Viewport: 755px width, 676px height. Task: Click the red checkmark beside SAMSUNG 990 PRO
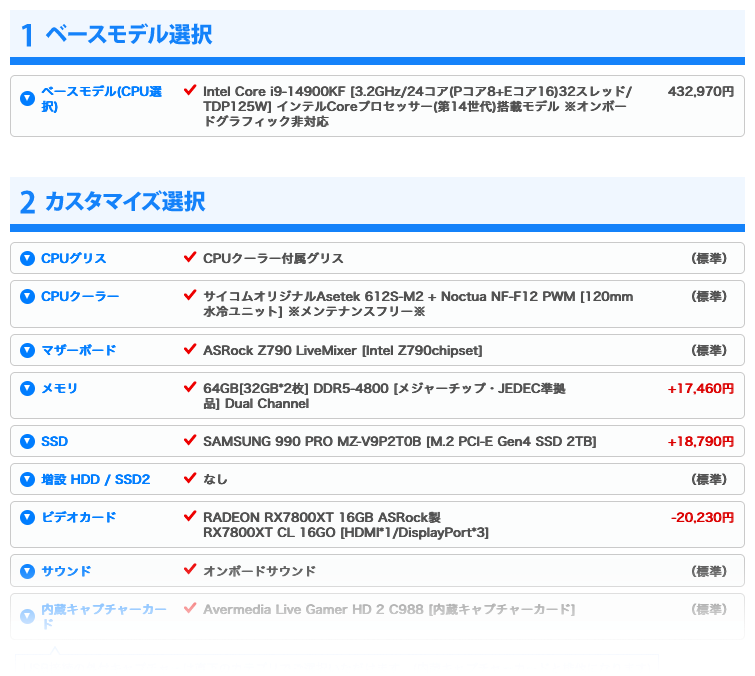(x=190, y=440)
